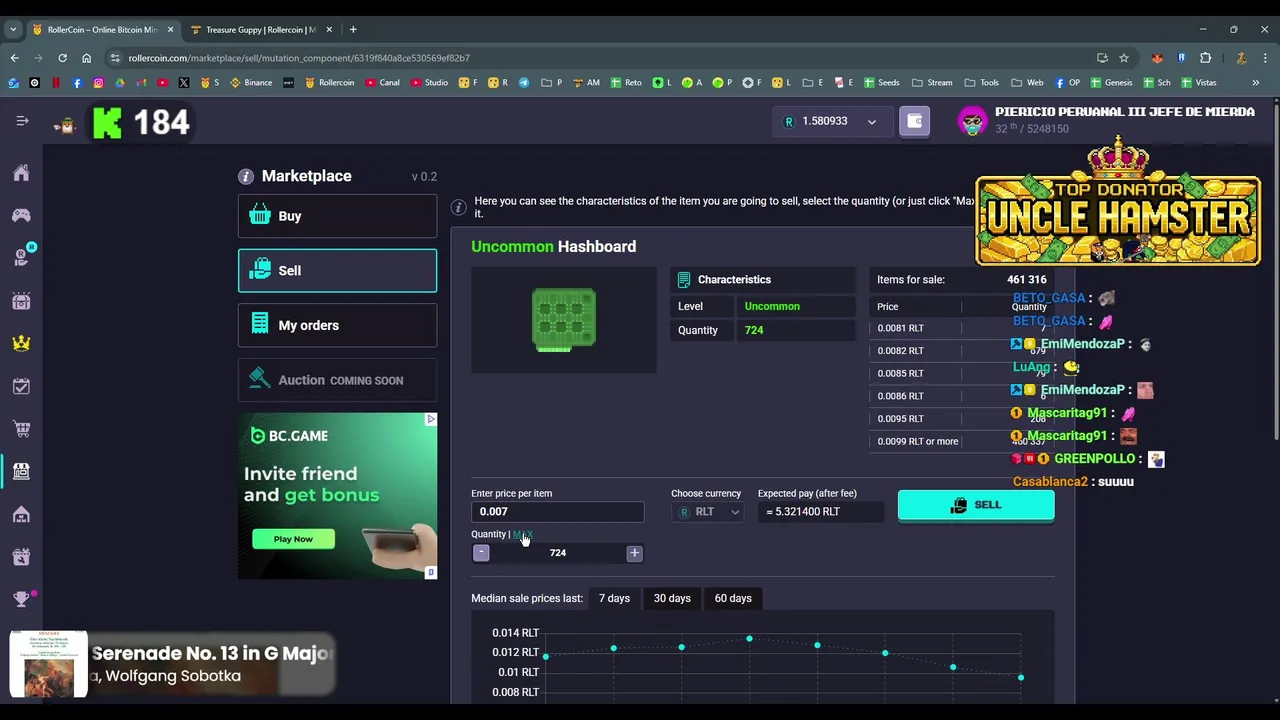Screen dimensions: 1280x720
Task: Go to the browser home icon
Action: 86,58
